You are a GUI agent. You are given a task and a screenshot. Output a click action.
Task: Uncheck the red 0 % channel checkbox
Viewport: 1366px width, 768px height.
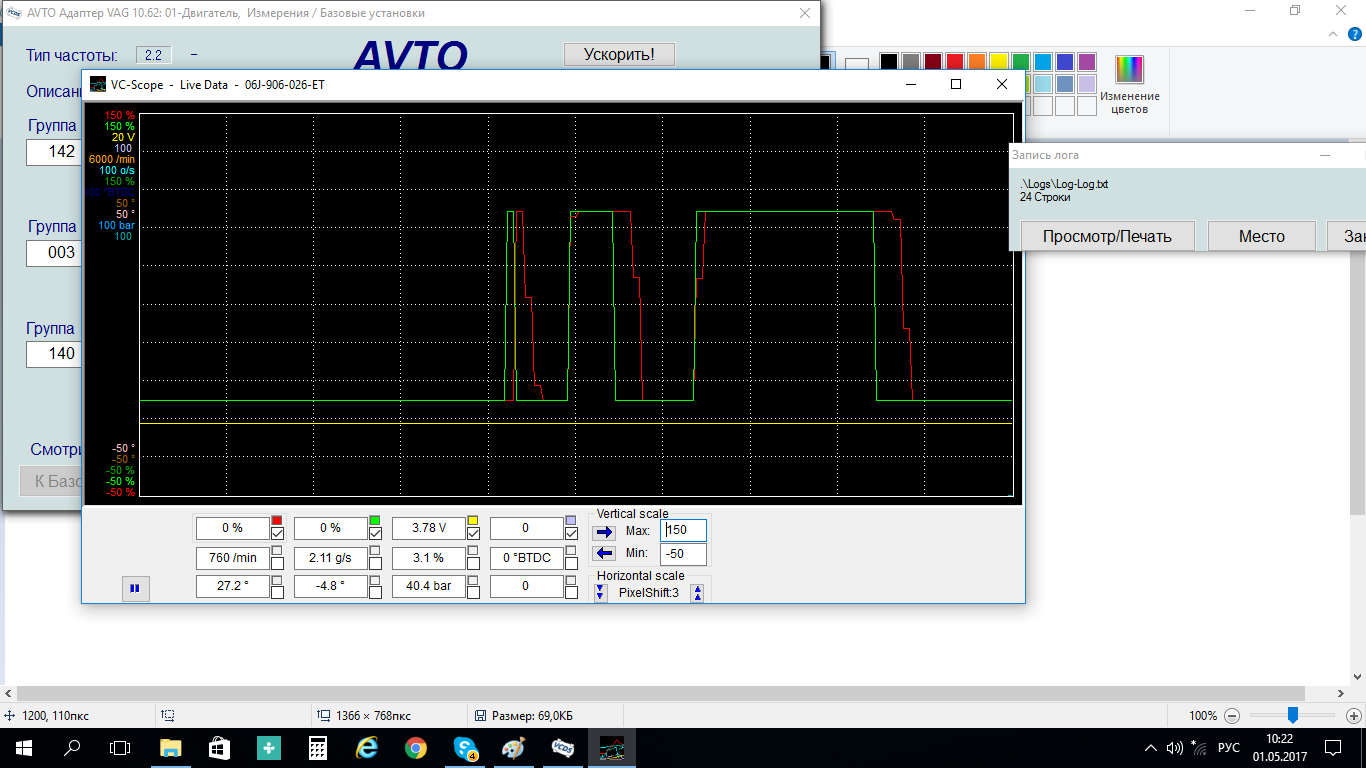tap(277, 534)
